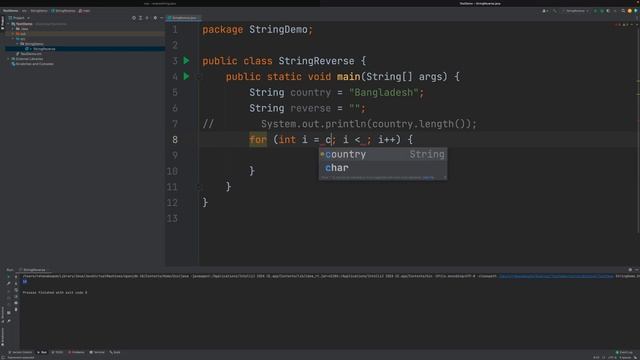Open the Problems tool window tab
Screen dimensions: 640x360
click(x=76, y=352)
